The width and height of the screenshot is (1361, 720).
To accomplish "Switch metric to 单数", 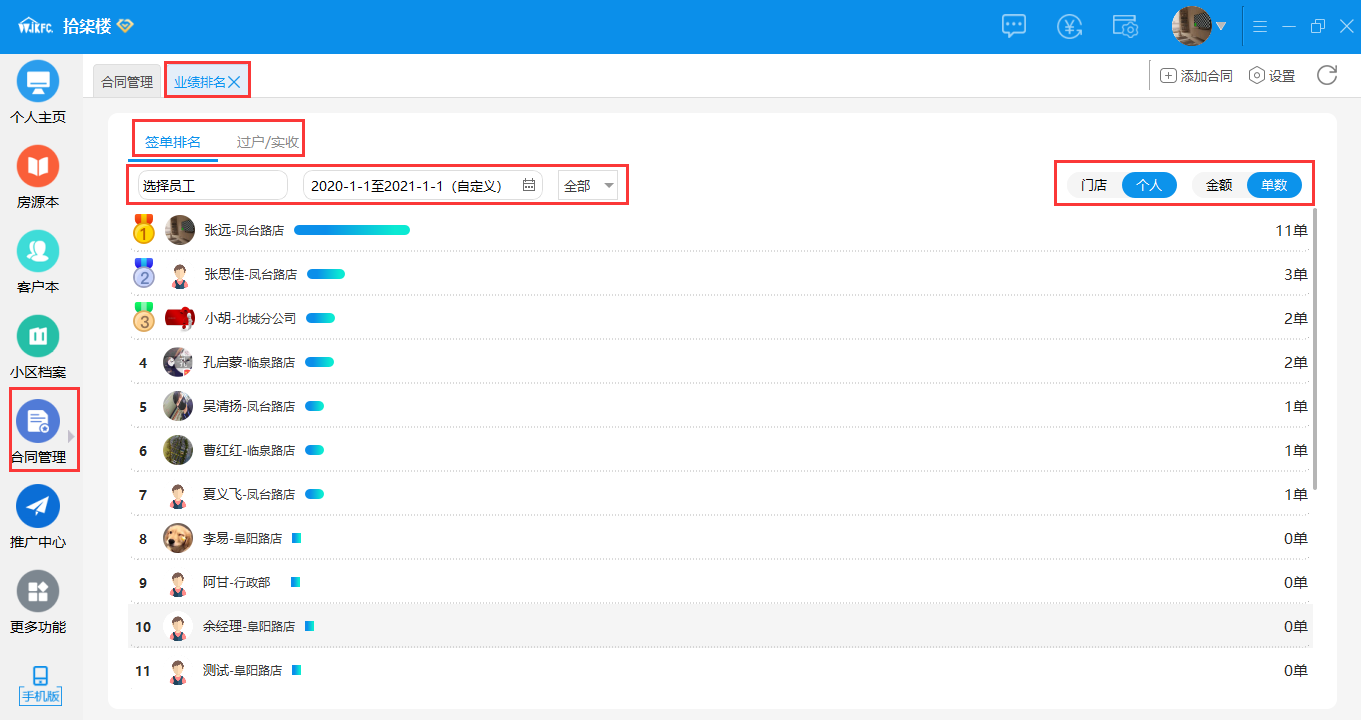I will pos(1274,185).
